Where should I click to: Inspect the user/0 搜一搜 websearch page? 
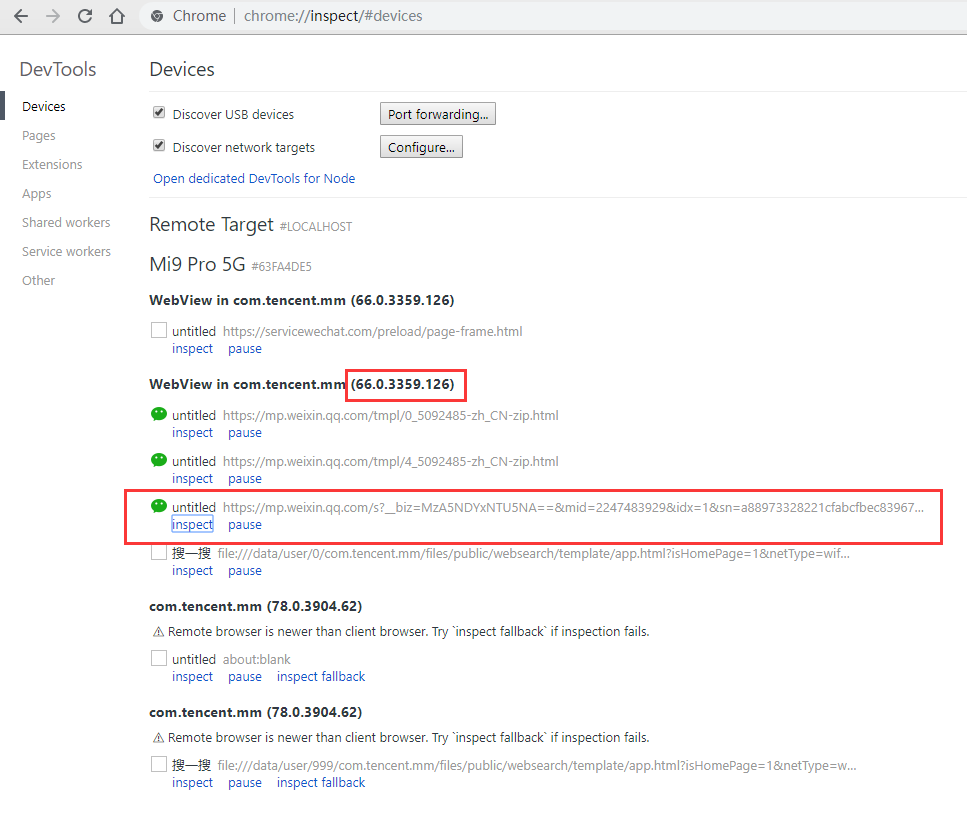tap(192, 571)
